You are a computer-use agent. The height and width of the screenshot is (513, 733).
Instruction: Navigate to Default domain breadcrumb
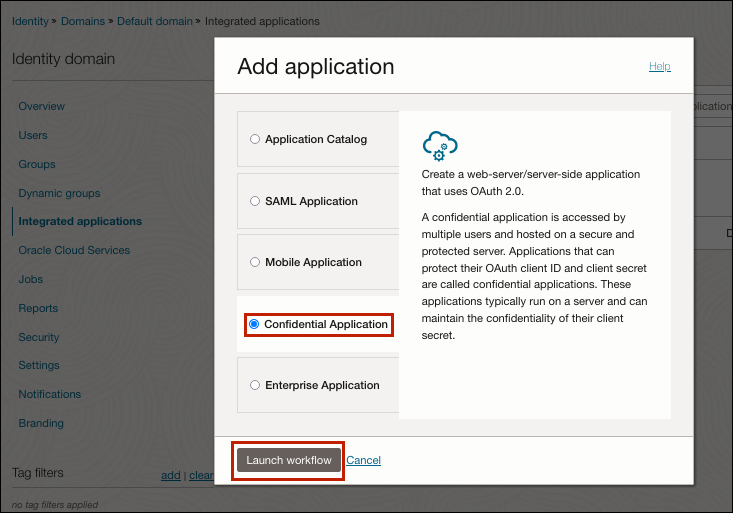click(153, 21)
